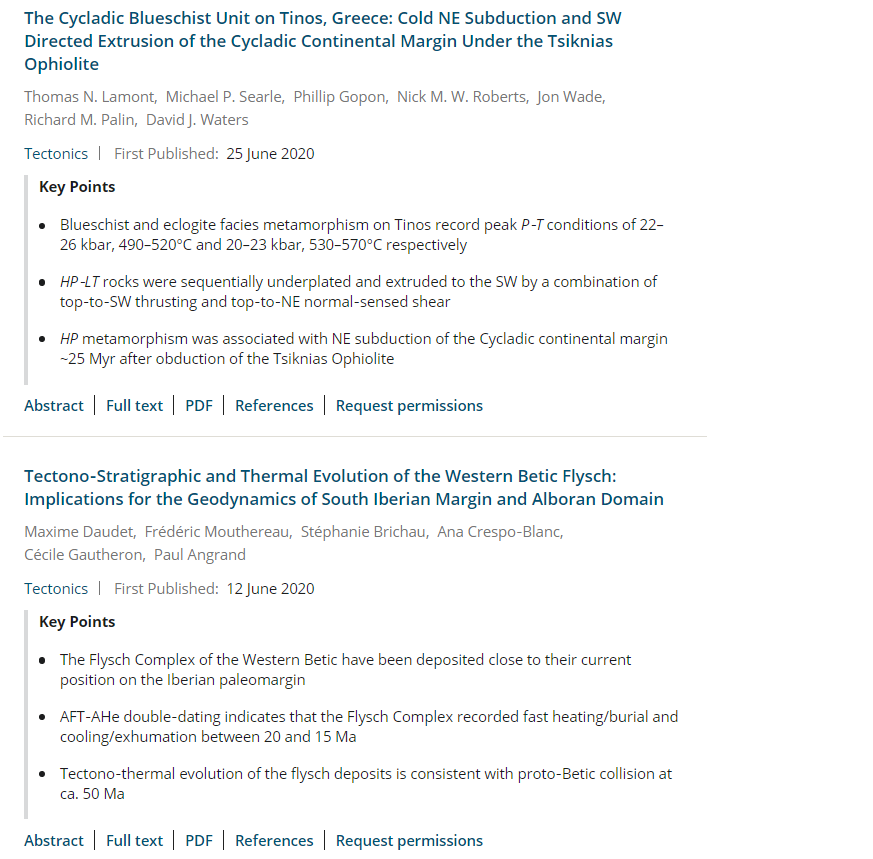The height and width of the screenshot is (859, 873).
Task: Open Full text of the Tinos article
Action: [x=134, y=405]
